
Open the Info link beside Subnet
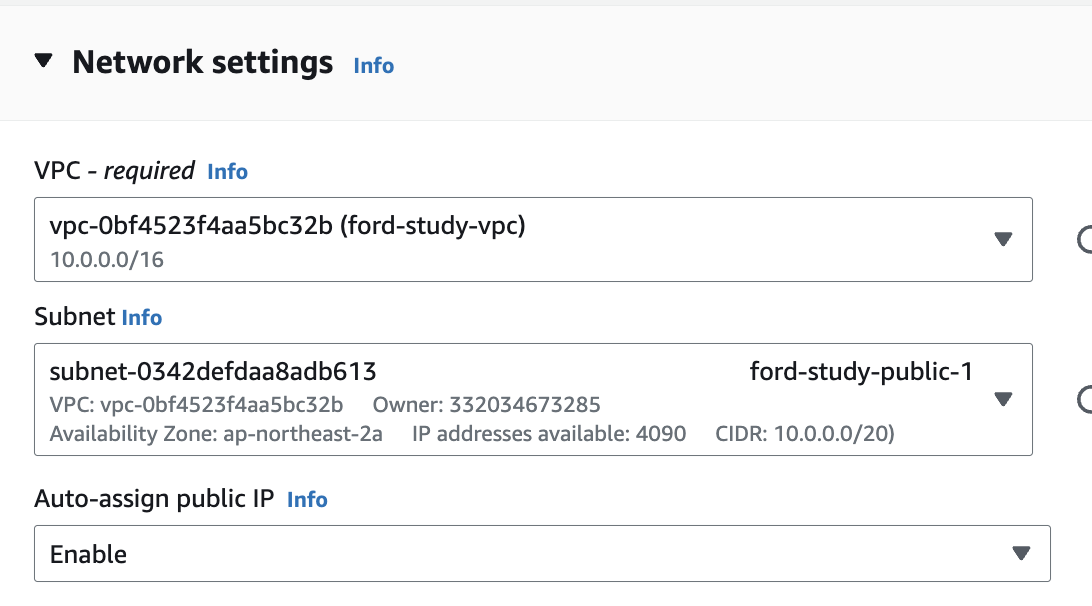[141, 318]
